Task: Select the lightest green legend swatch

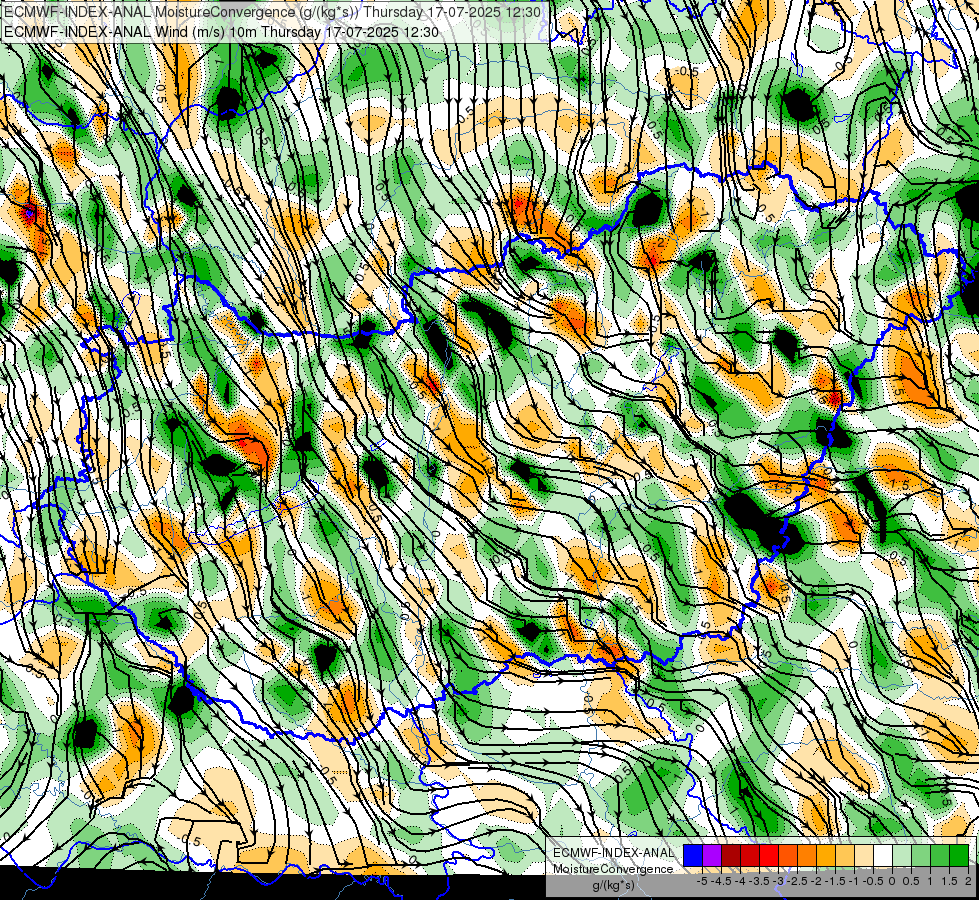Action: [902, 855]
